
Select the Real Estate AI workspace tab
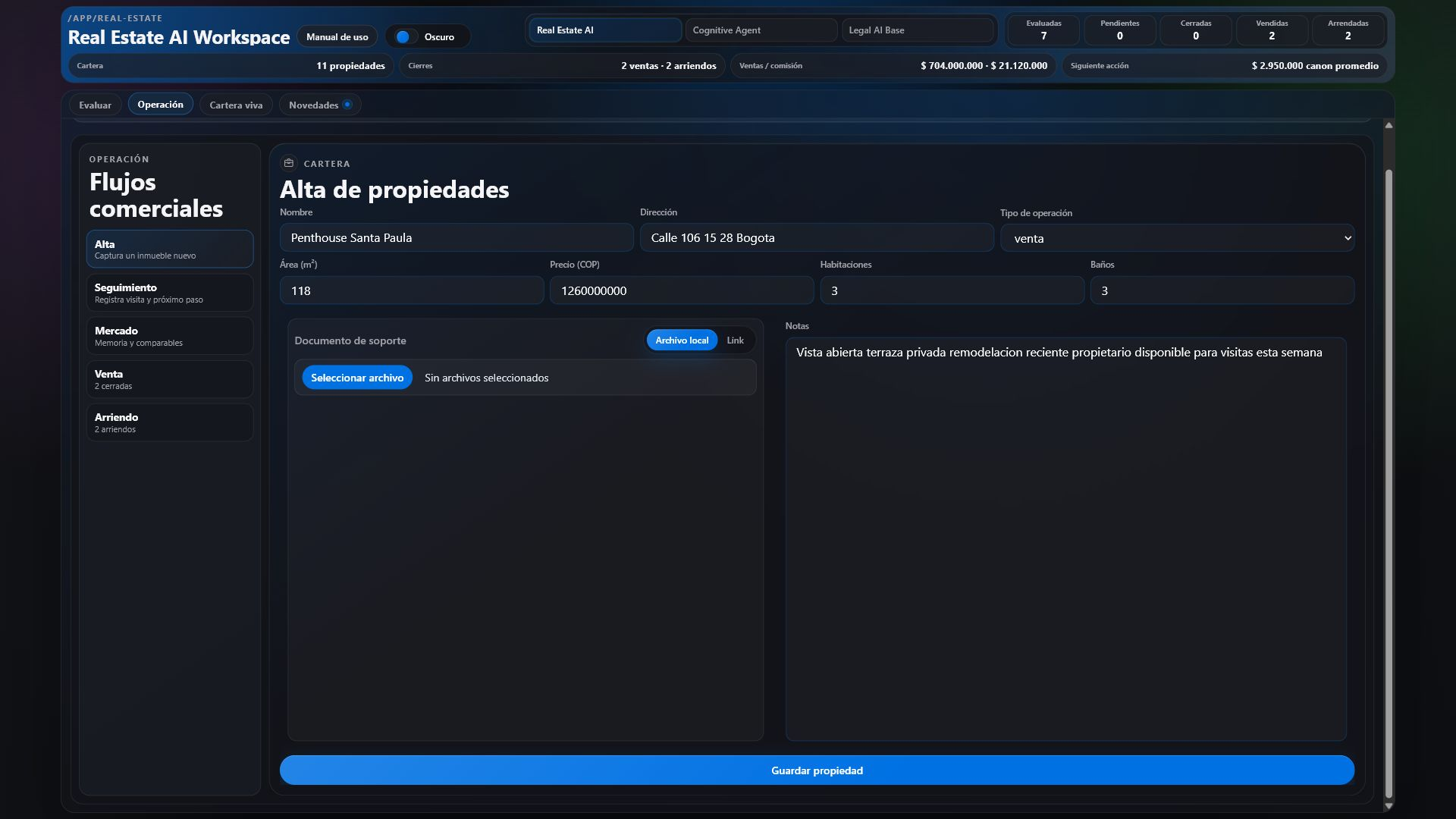coord(605,30)
